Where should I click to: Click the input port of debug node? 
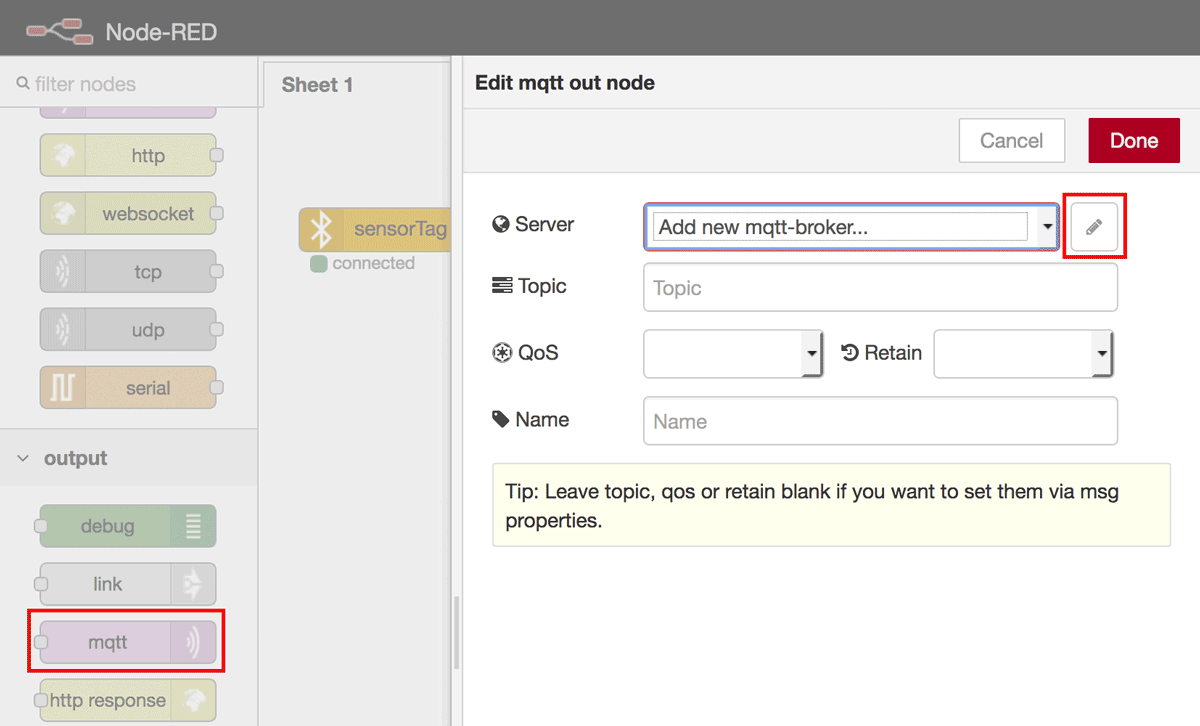pos(41,526)
